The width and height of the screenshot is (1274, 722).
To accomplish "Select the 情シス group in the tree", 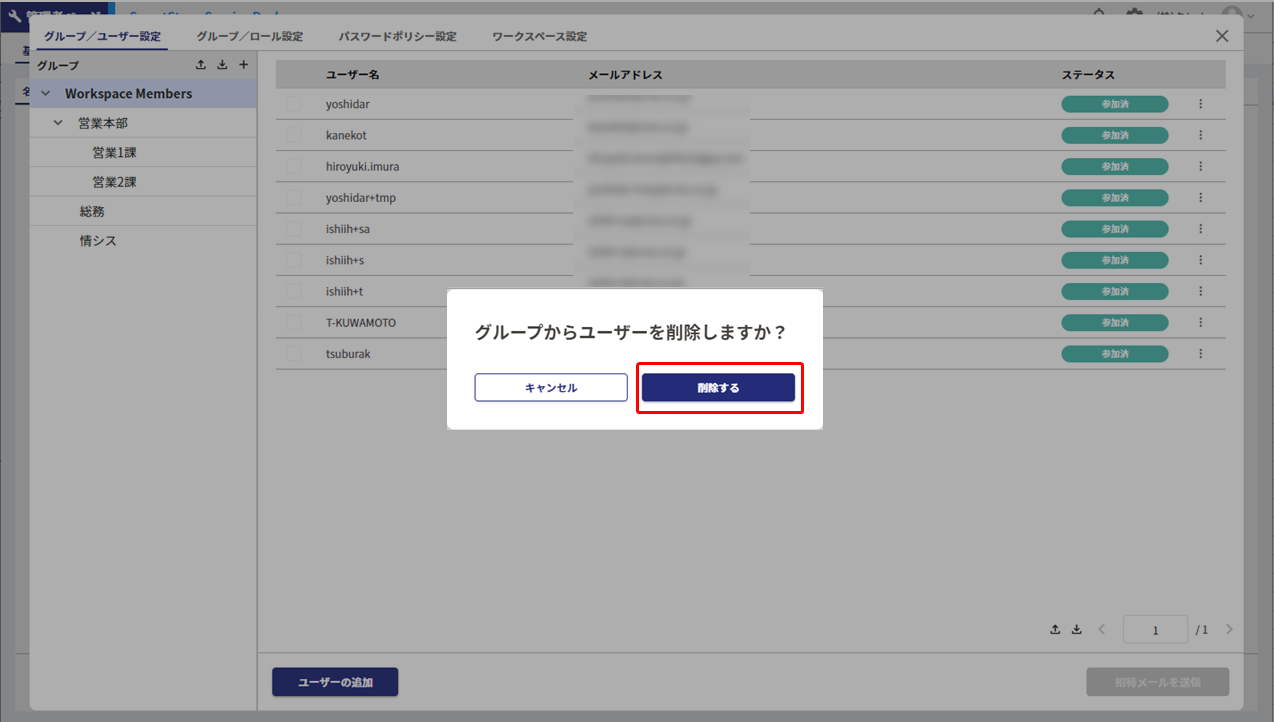I will tap(98, 241).
